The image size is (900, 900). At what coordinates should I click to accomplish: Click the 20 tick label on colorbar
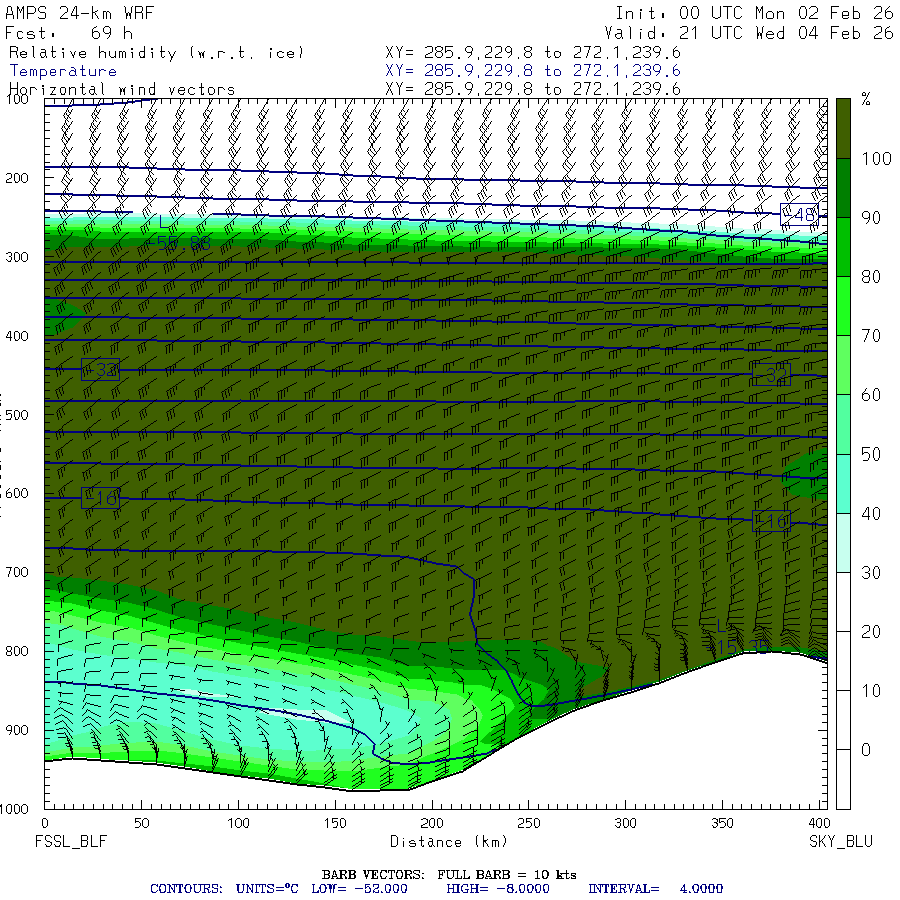871,631
